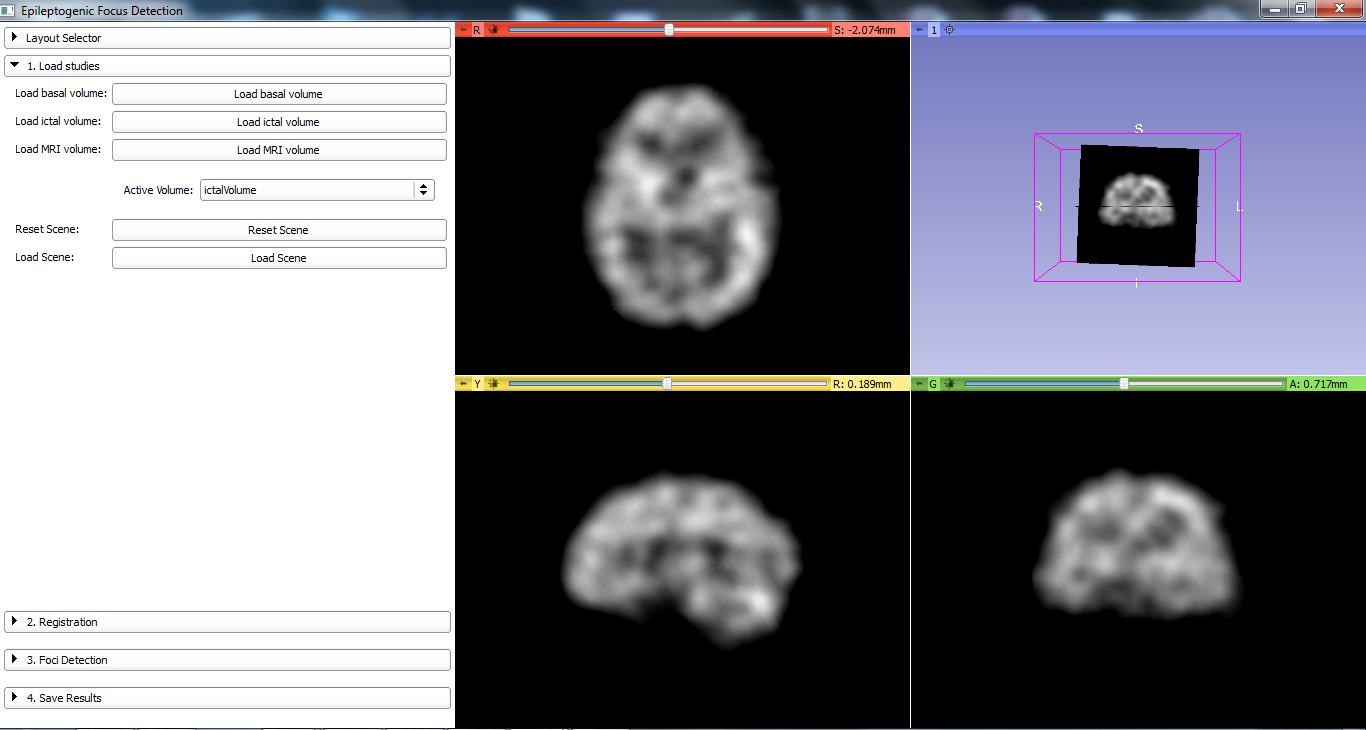Click the pin icon in Red slice view
Image resolution: width=1366 pixels, height=730 pixels.
[x=463, y=30]
